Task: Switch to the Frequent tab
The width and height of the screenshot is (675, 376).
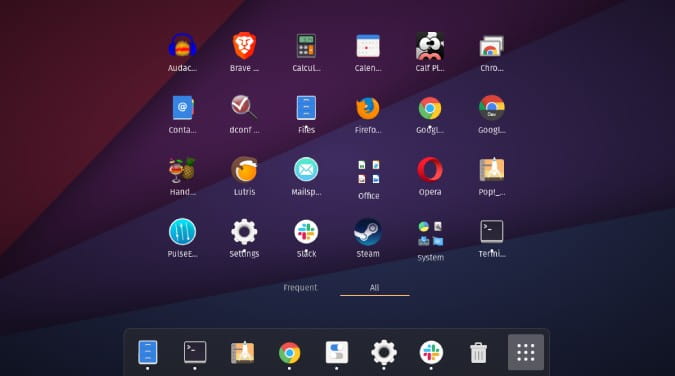Action: point(300,287)
